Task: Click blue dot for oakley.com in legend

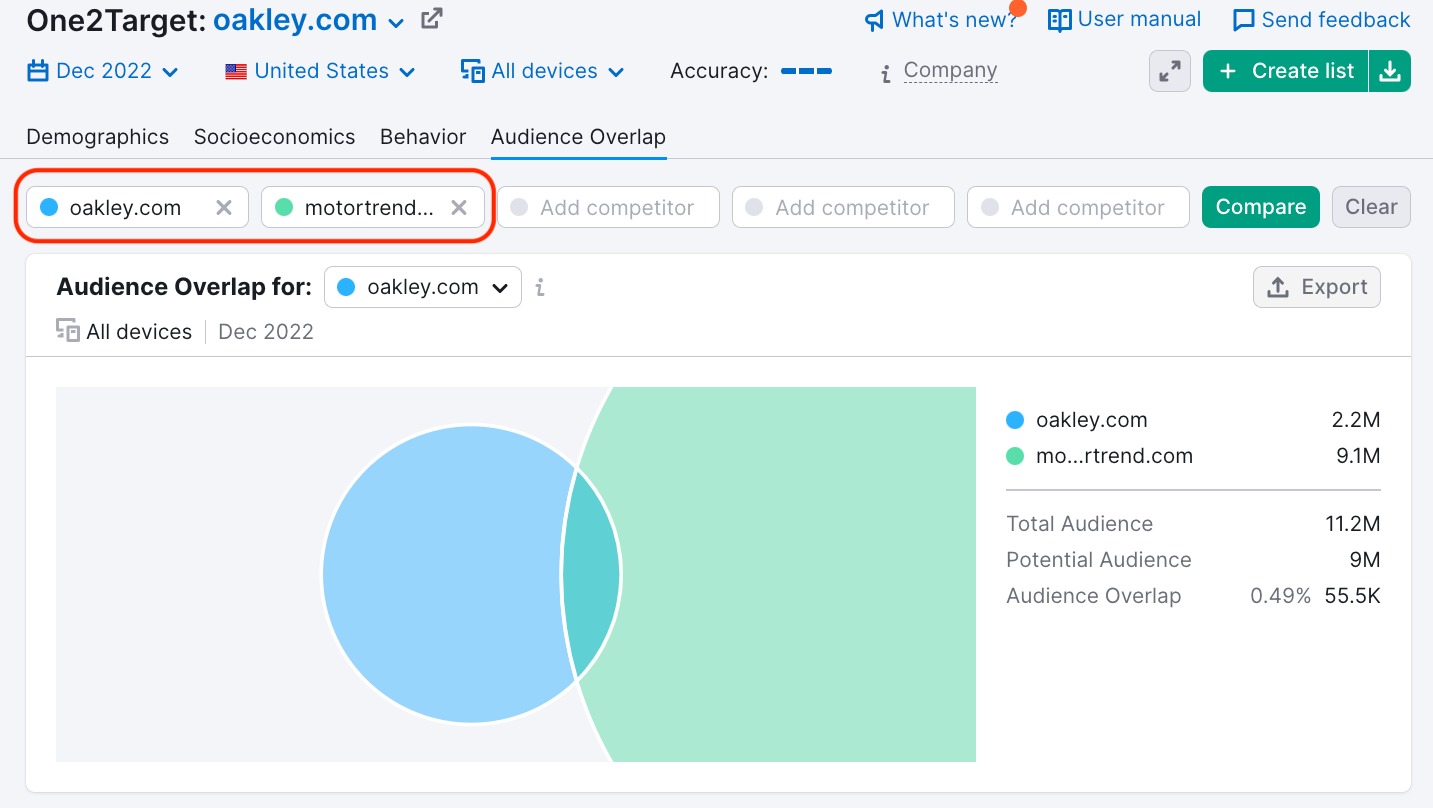Action: click(1015, 420)
